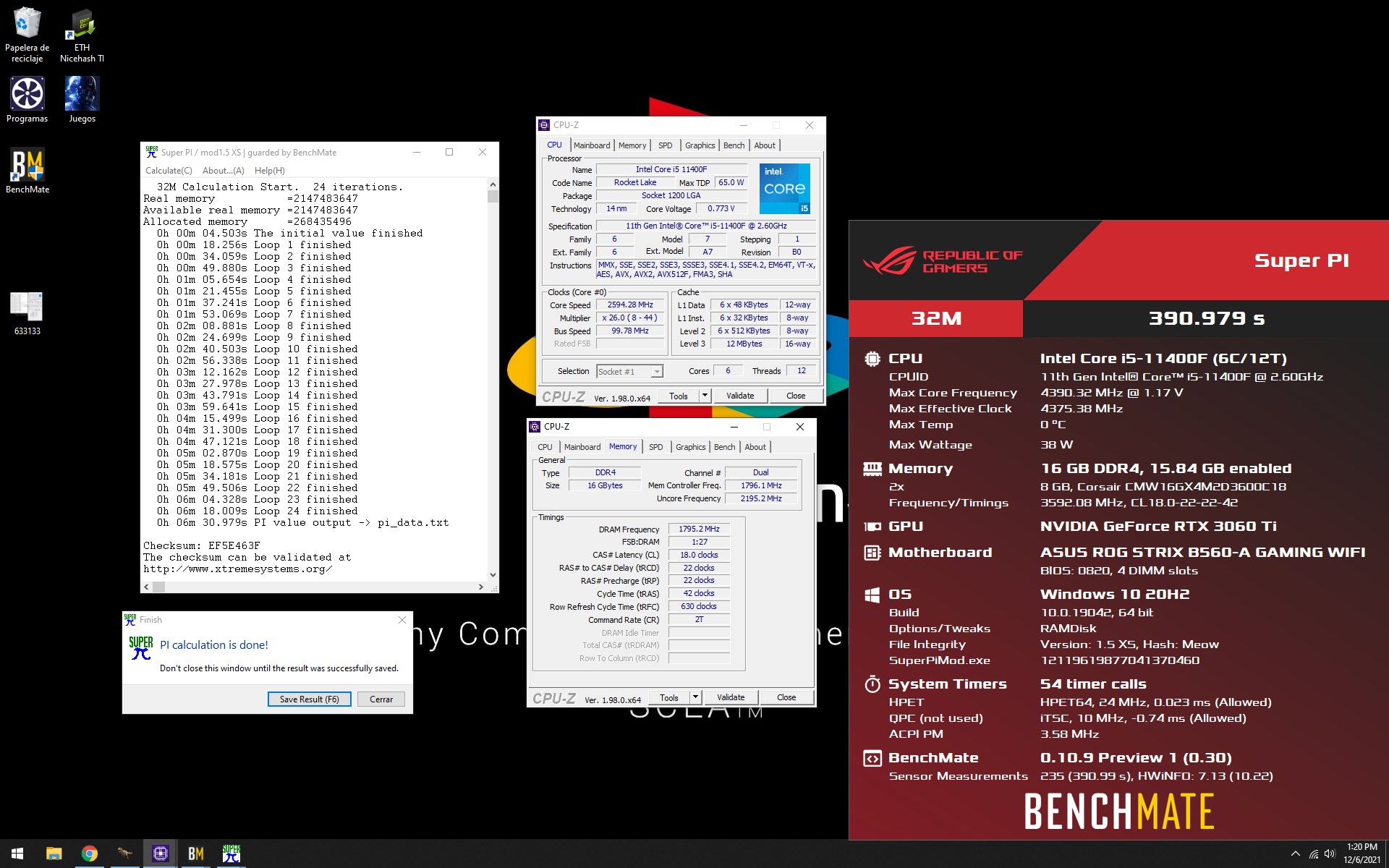1389x868 pixels.
Task: Click the Memory module icon in BenchMate panel
Action: (x=872, y=469)
